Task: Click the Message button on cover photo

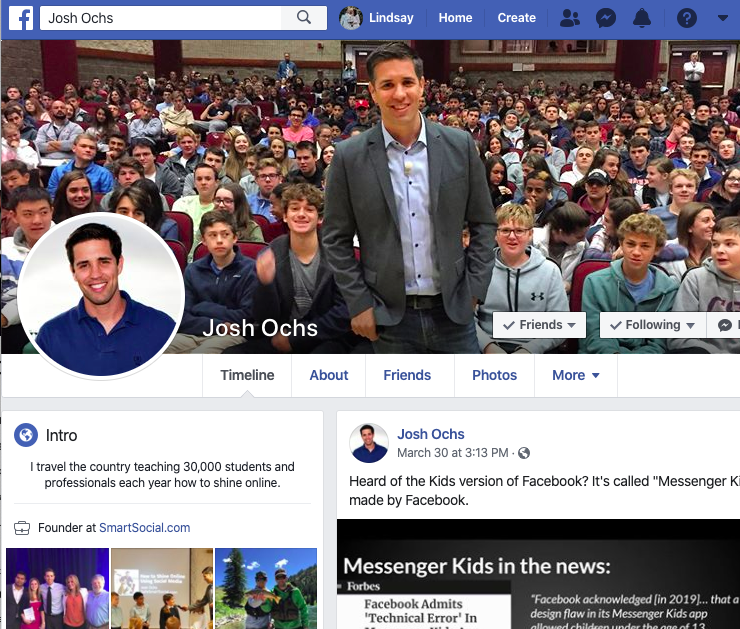Action: pos(723,325)
